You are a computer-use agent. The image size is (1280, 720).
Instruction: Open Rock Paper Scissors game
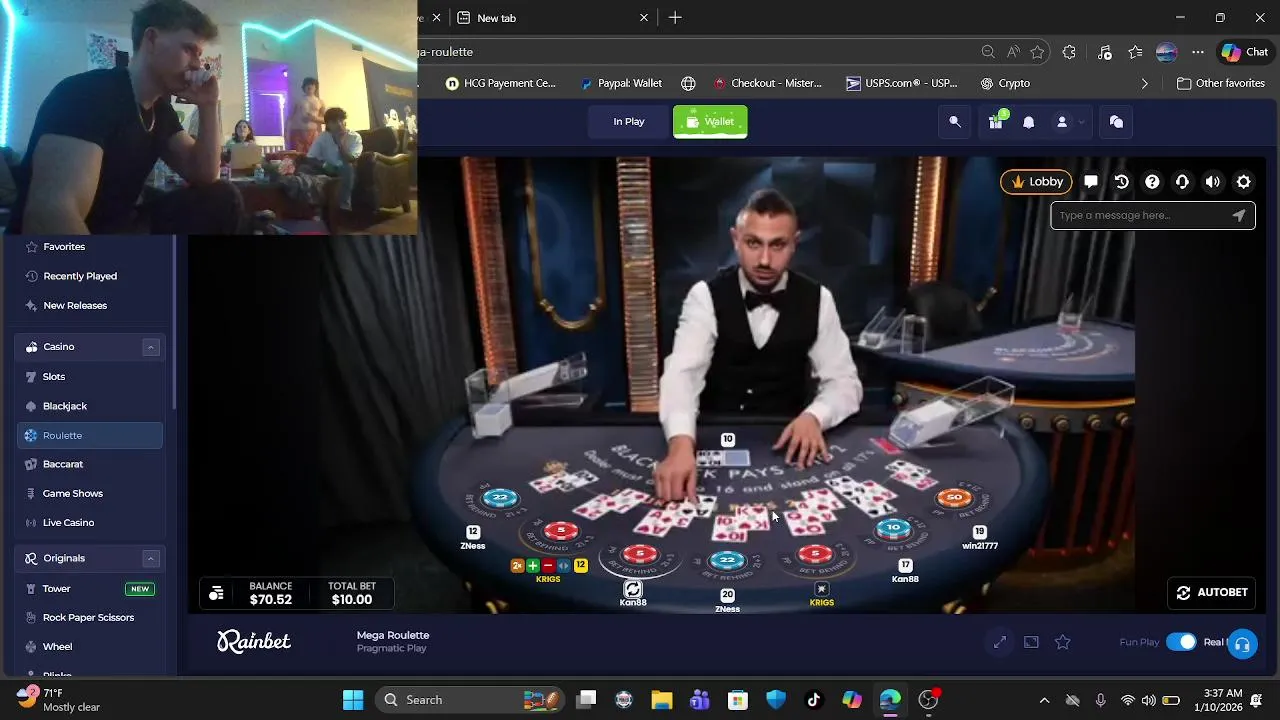coord(88,618)
